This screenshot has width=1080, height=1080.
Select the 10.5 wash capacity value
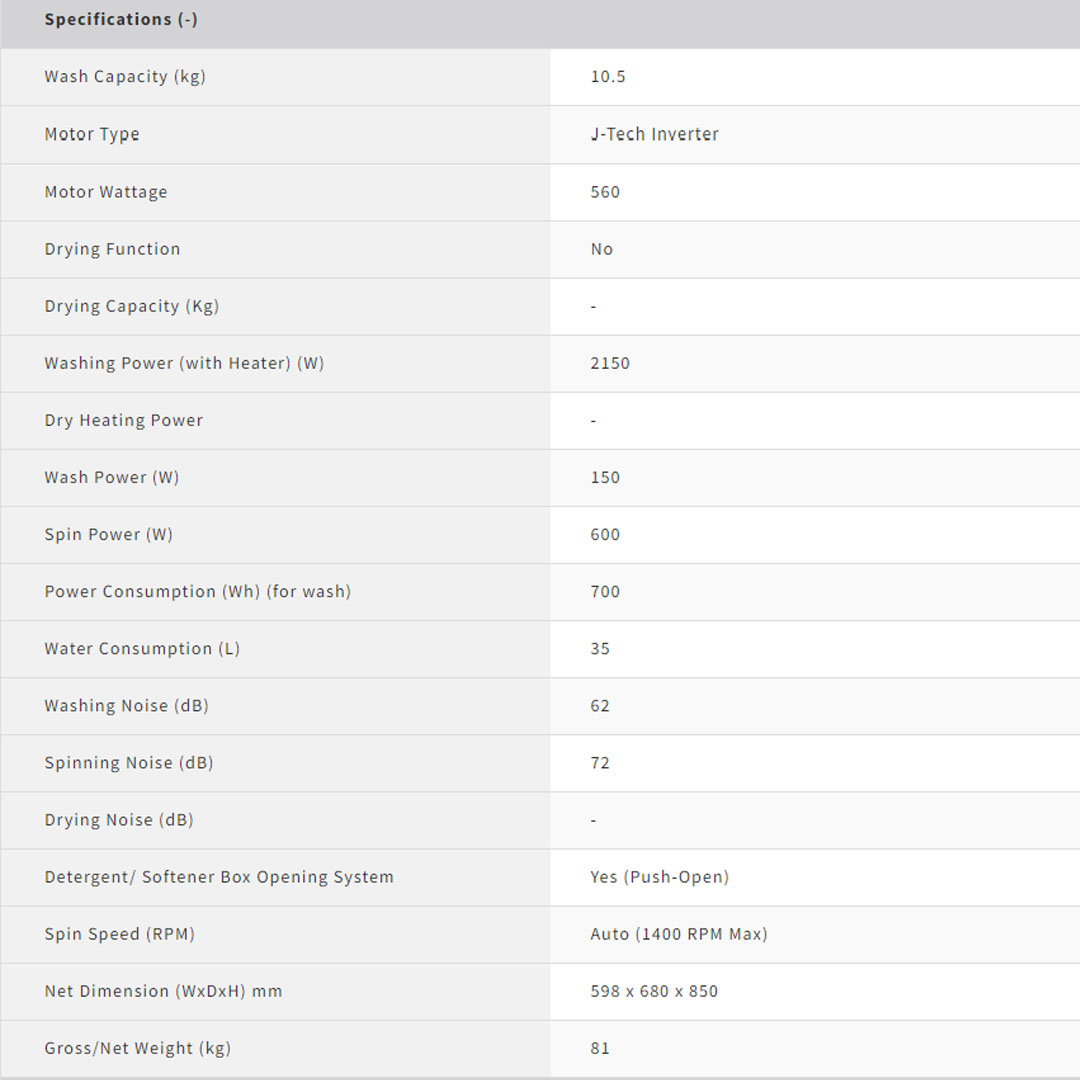click(x=608, y=77)
